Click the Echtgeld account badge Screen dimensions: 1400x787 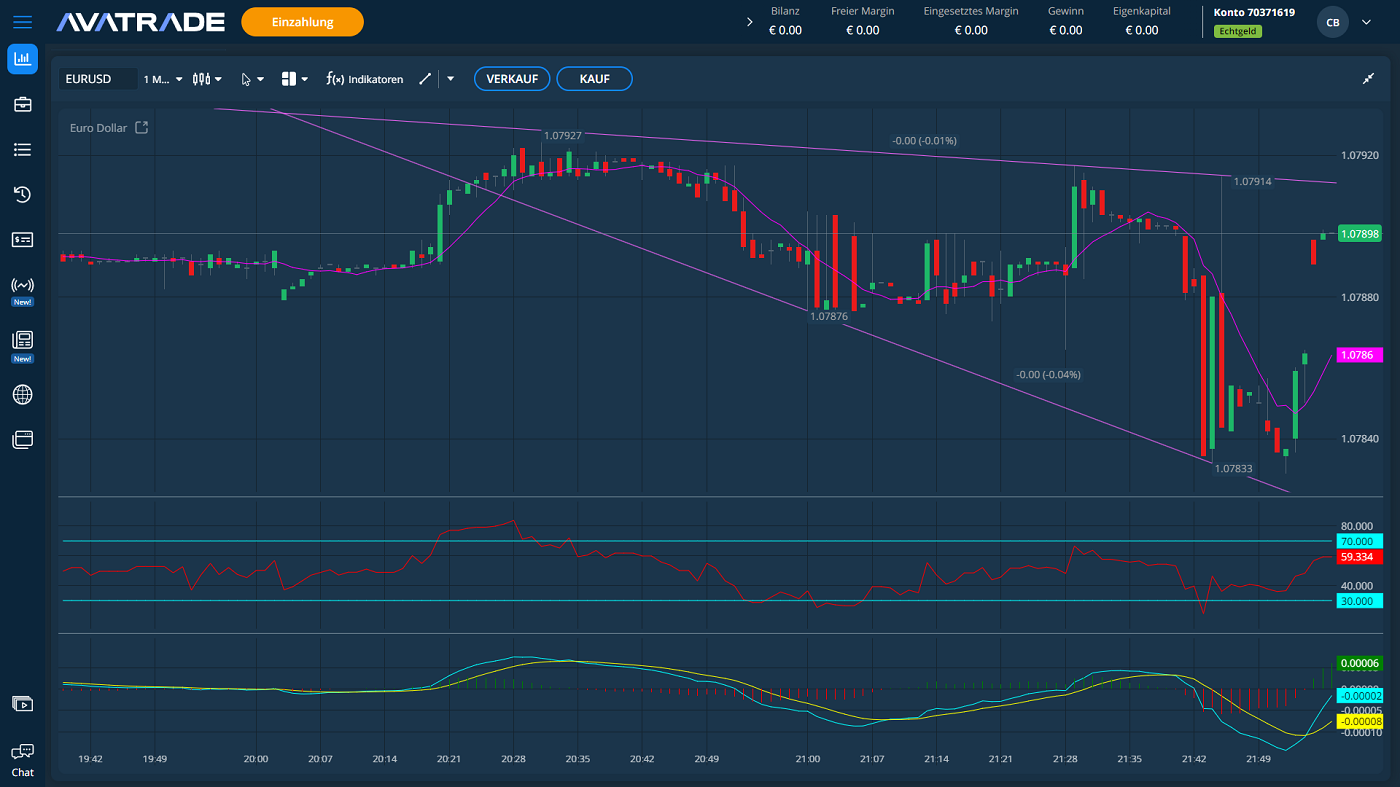(x=1237, y=31)
